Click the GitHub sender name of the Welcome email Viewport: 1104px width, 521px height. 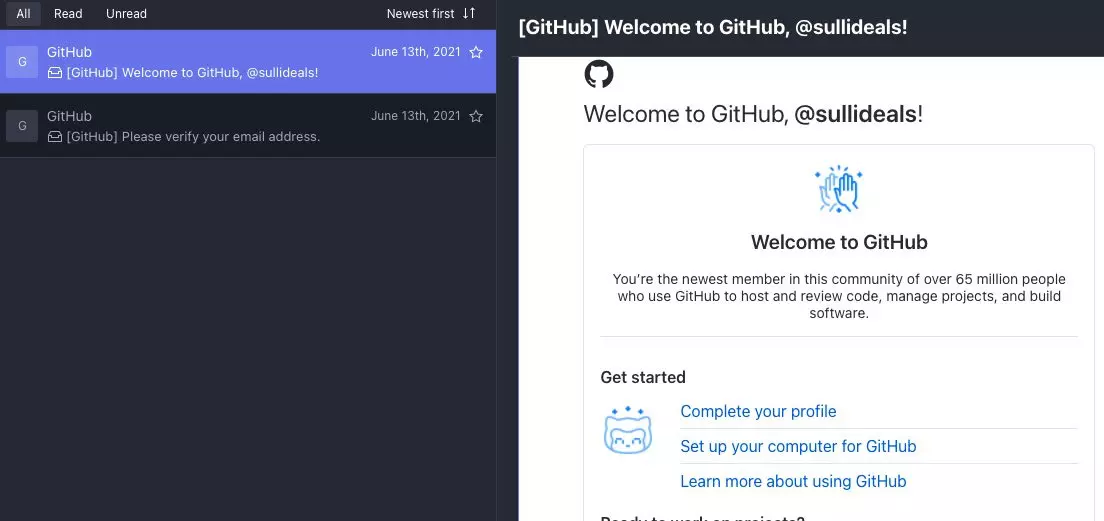click(x=69, y=52)
